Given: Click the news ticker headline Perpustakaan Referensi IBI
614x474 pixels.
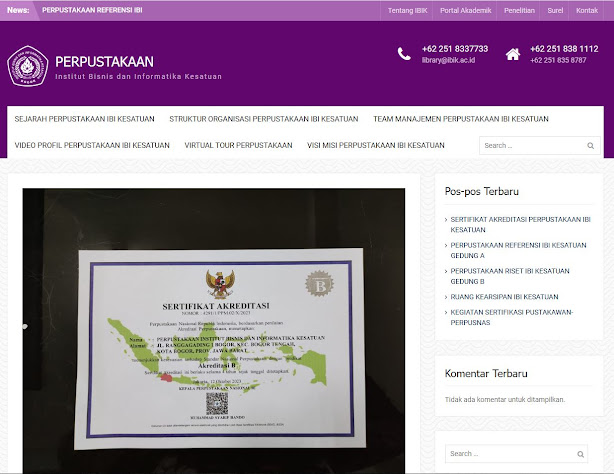Looking at the screenshot, I should (92, 10).
